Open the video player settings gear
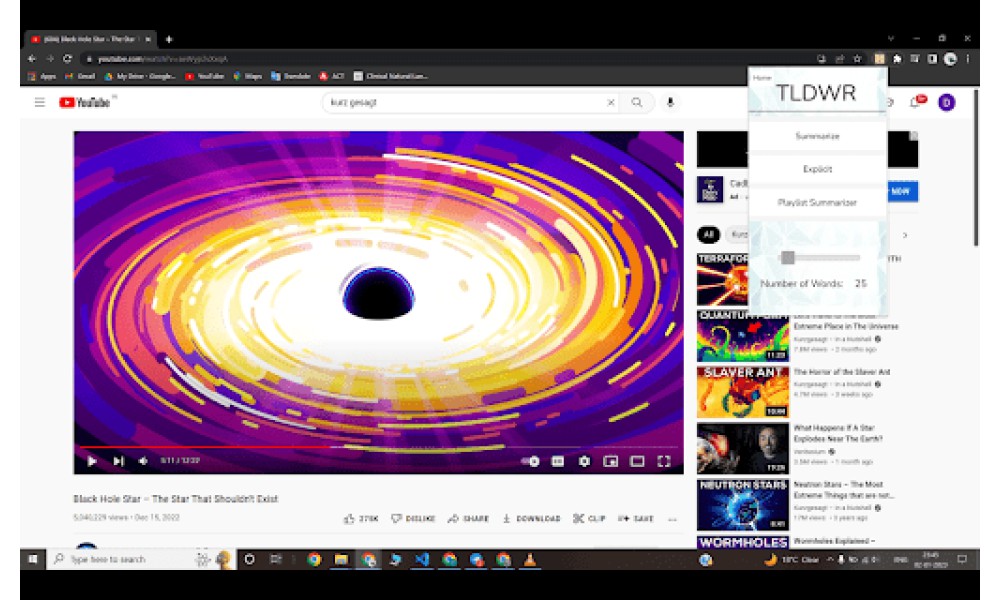Viewport: 1000px width, 600px height. 584,461
